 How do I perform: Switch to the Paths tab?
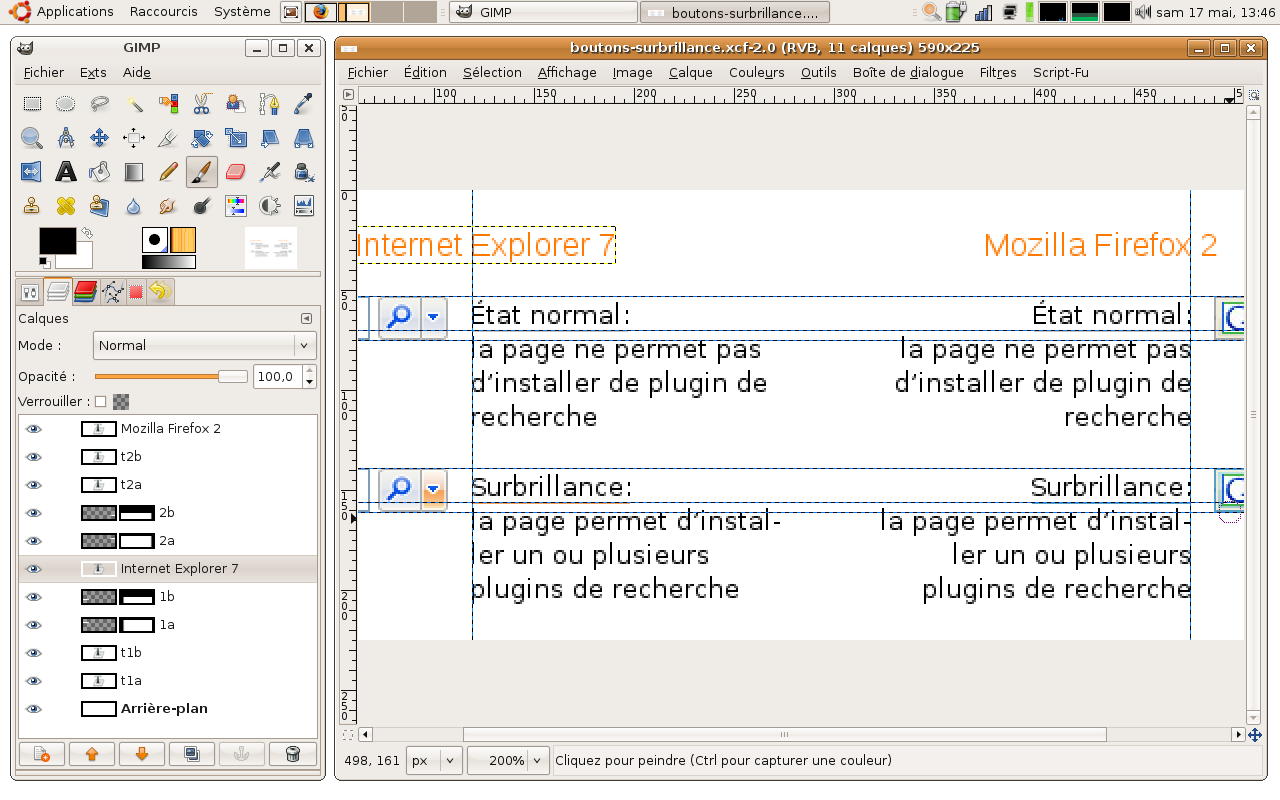111,292
